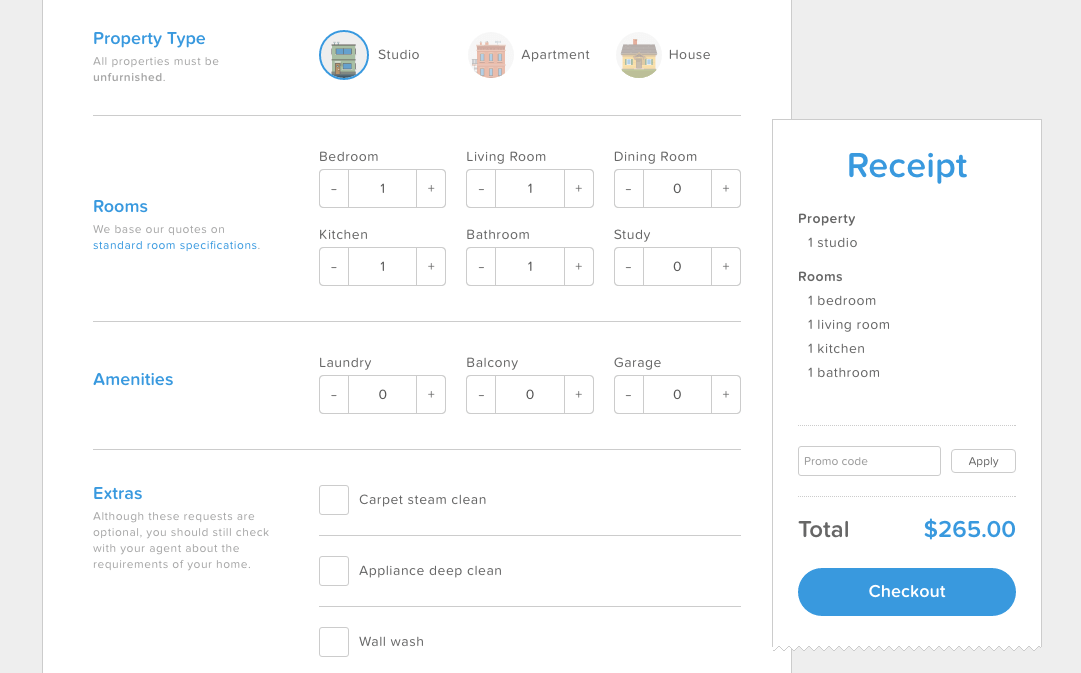Viewport: 1081px width, 673px height.
Task: Increment the Bathroom room counter
Action: coord(578,267)
